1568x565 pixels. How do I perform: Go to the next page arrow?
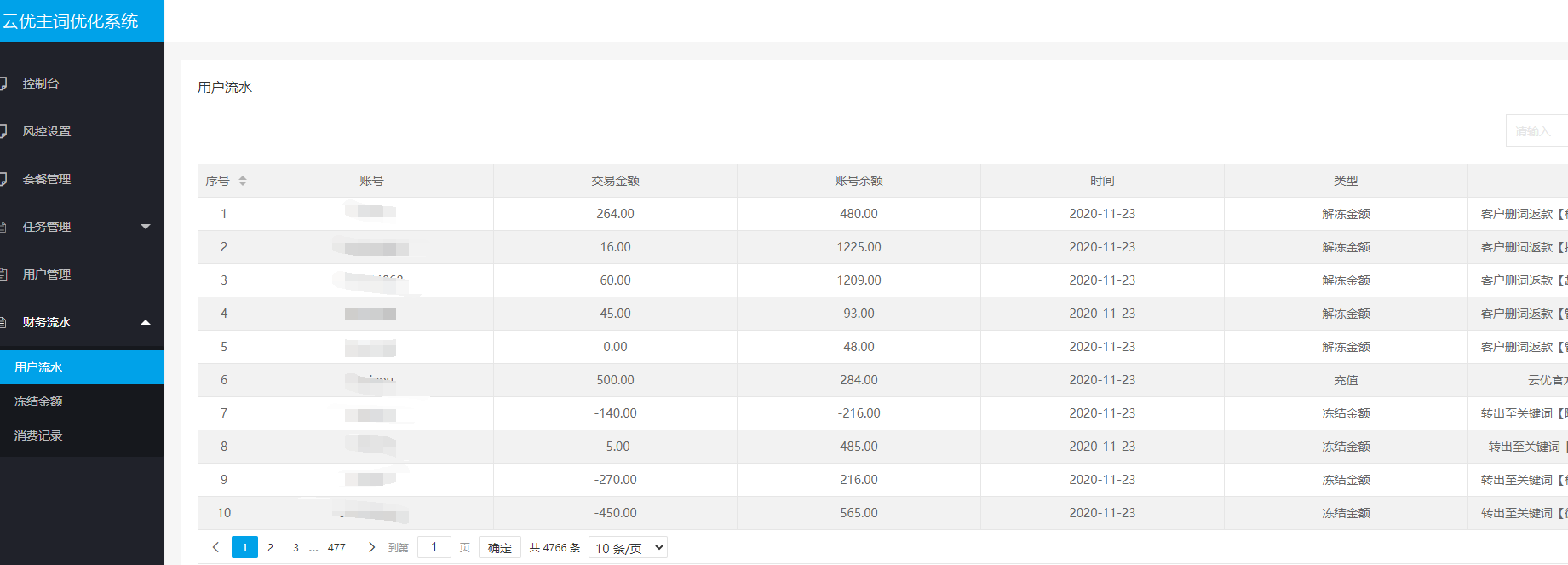coord(371,547)
